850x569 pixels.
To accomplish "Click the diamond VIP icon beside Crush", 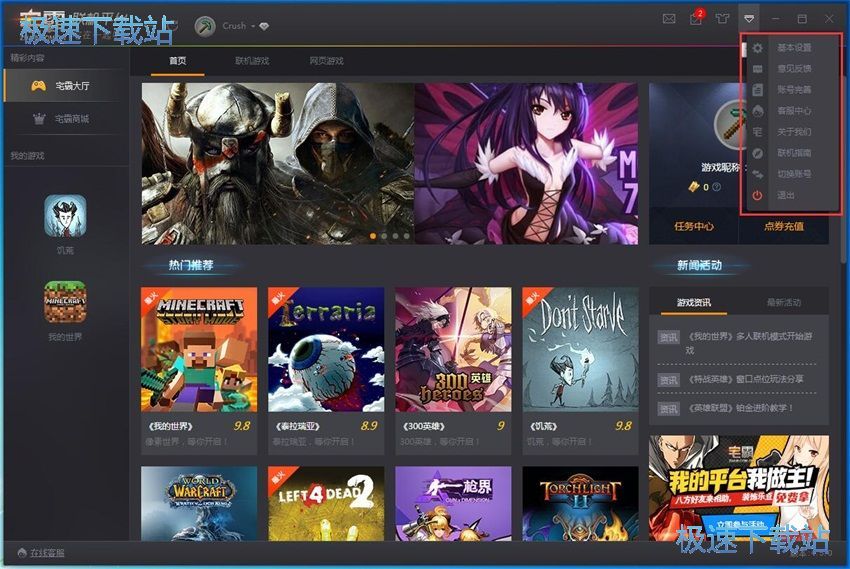I will 264,26.
